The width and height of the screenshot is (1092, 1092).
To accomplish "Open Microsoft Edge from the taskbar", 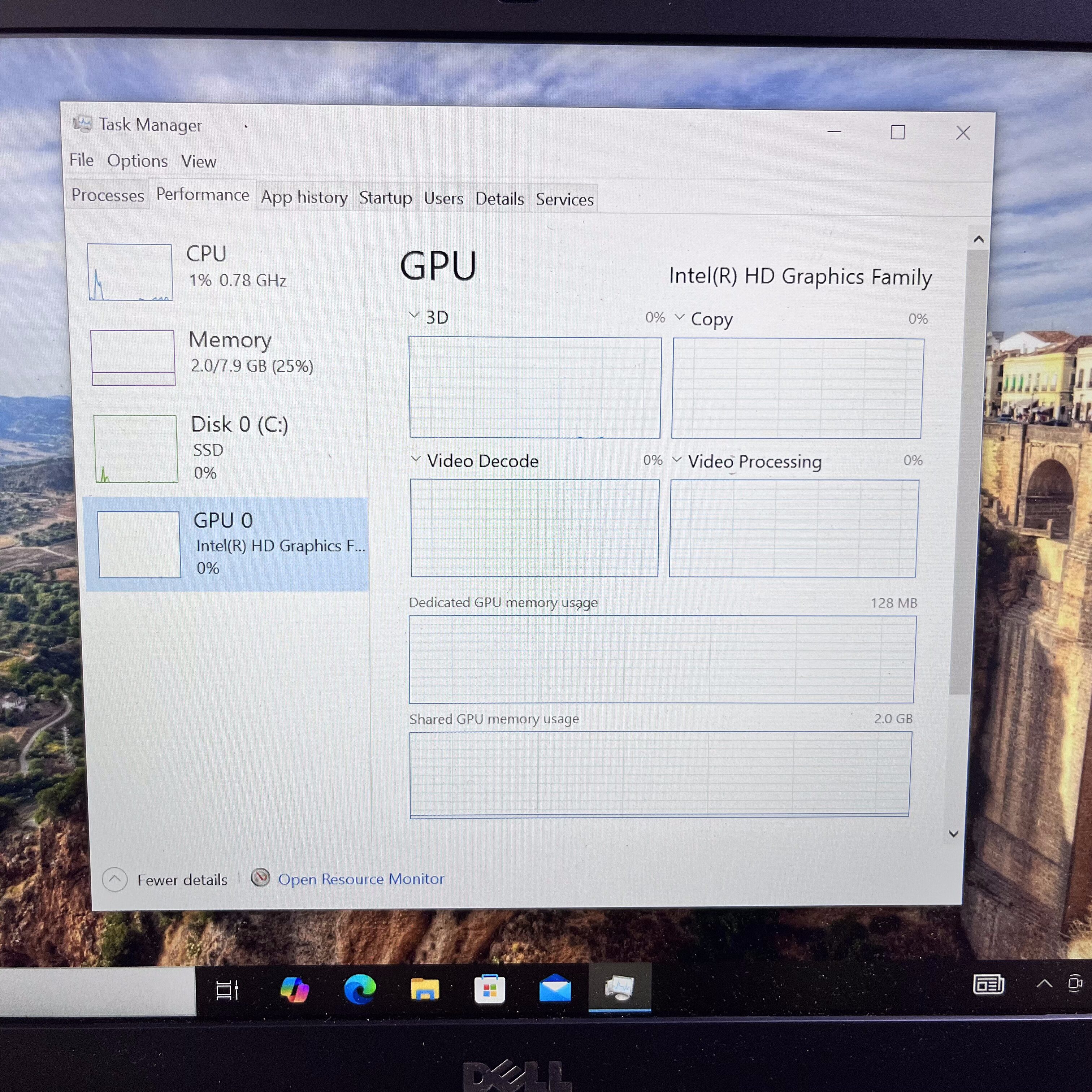I will click(x=360, y=989).
